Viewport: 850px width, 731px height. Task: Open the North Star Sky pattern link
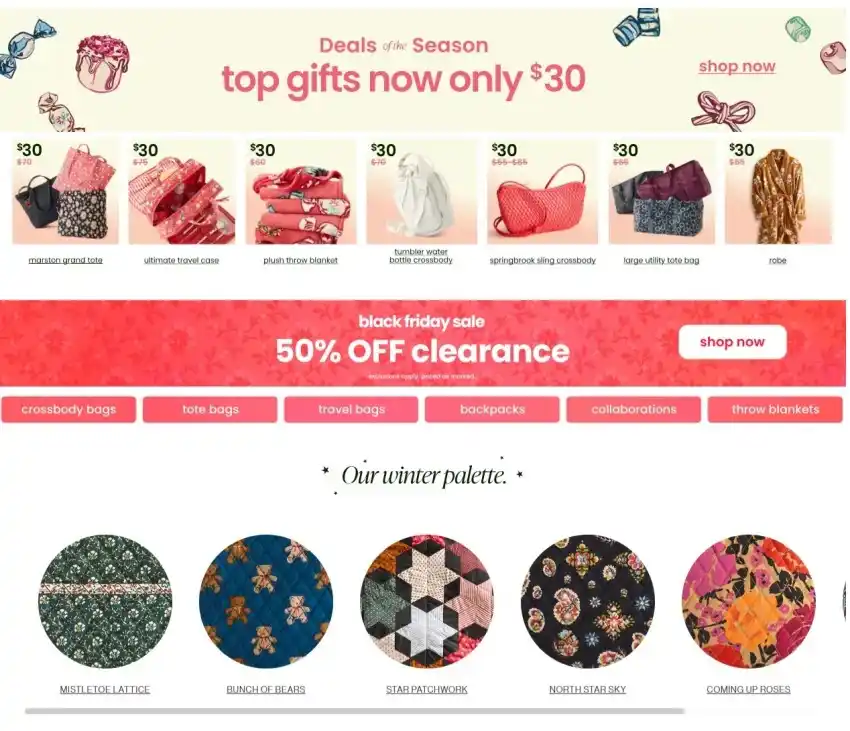[x=588, y=689]
